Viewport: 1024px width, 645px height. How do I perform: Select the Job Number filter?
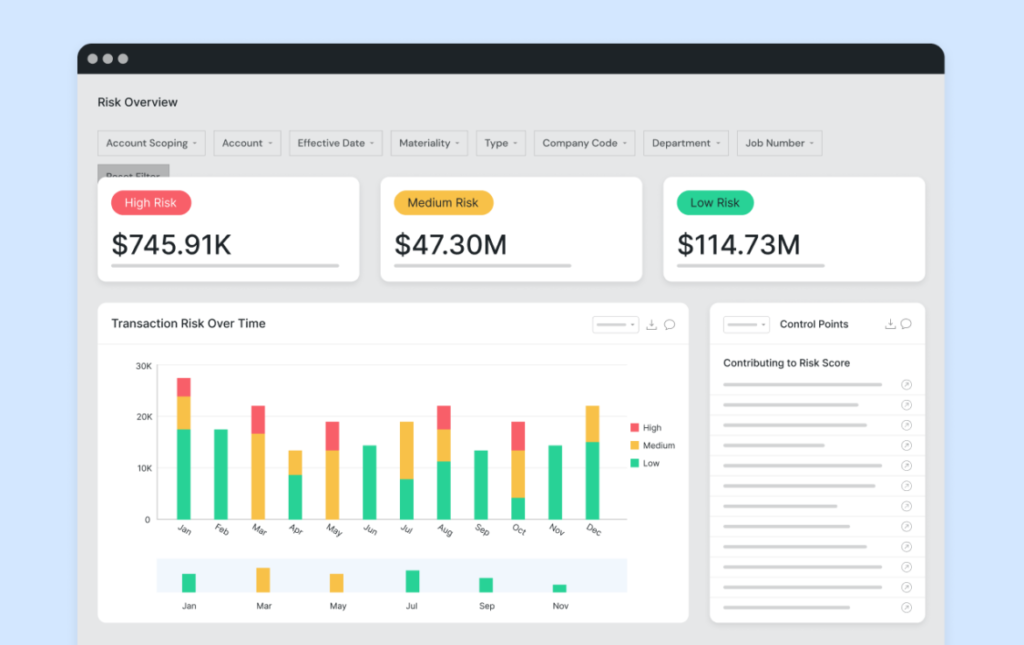(x=779, y=143)
